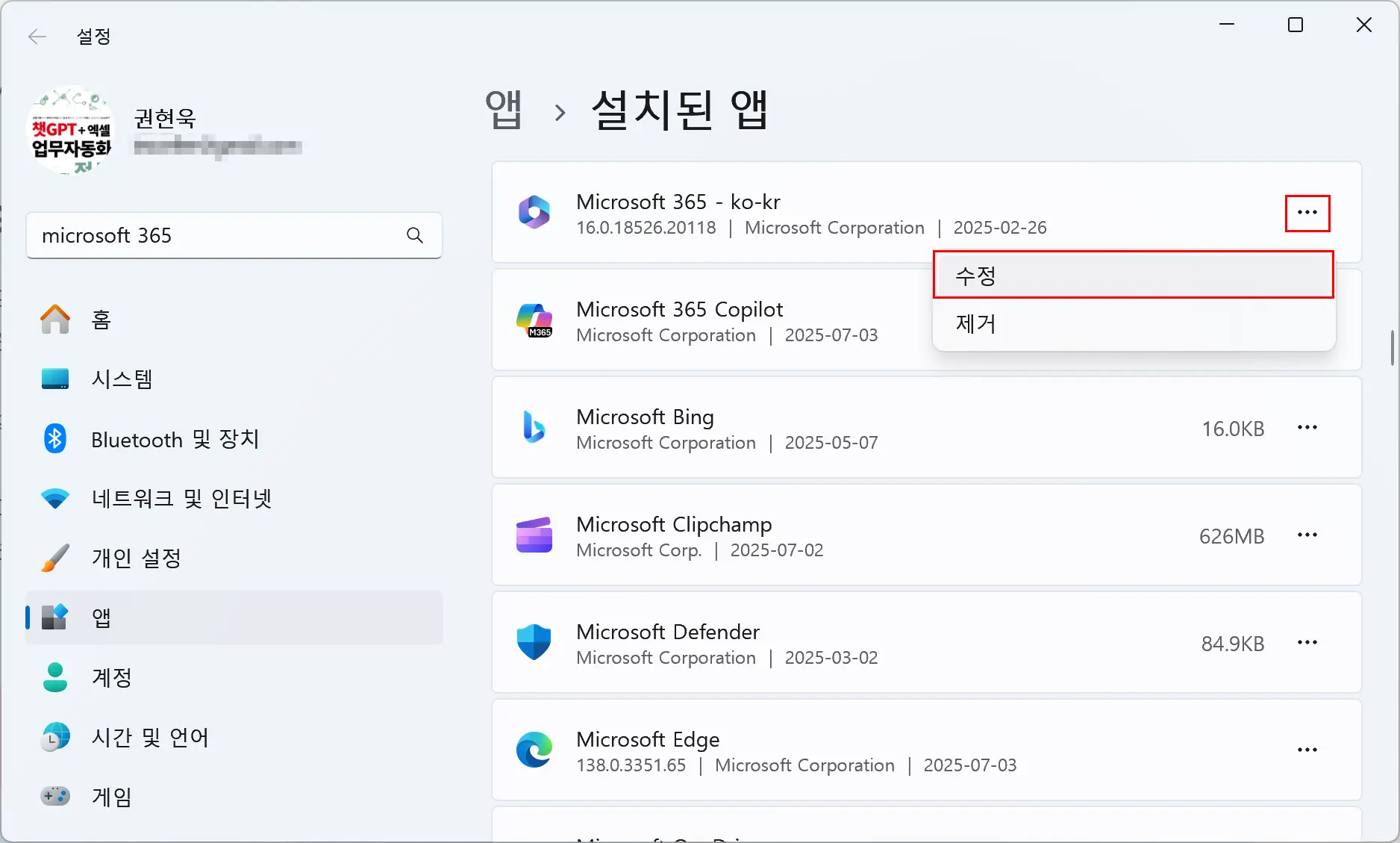Click the vertical scrollbar thumb
The image size is (1400, 843).
point(1393,348)
